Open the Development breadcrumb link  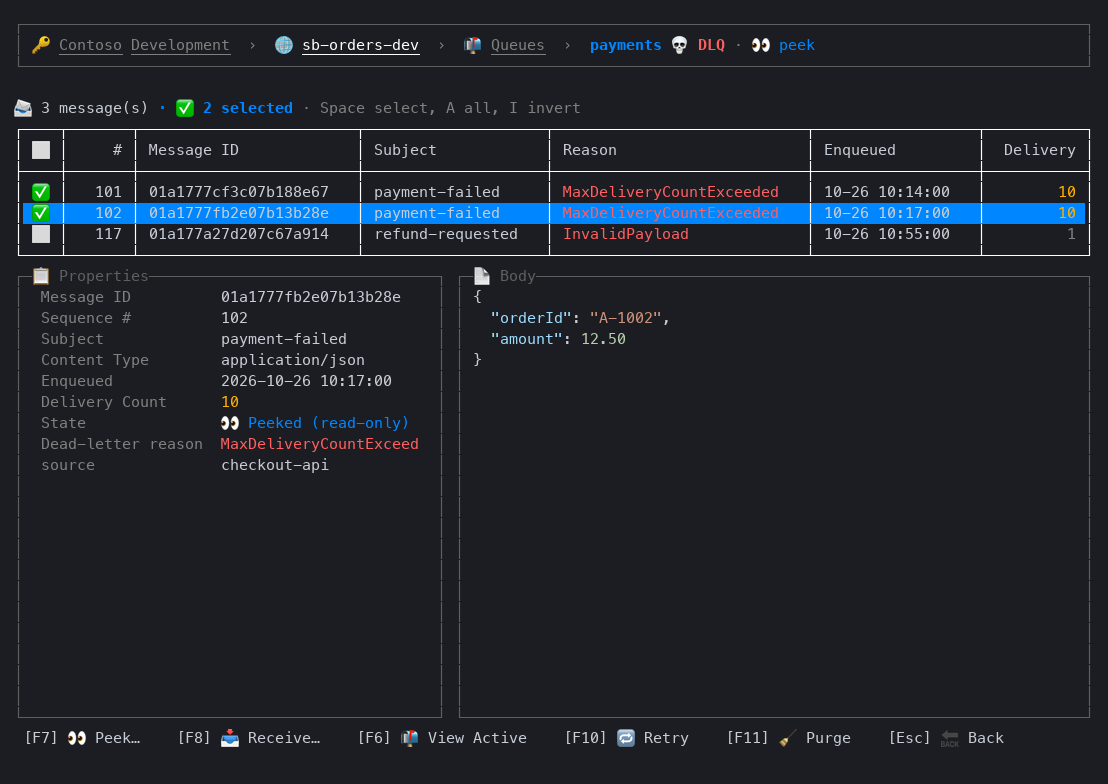(180, 45)
